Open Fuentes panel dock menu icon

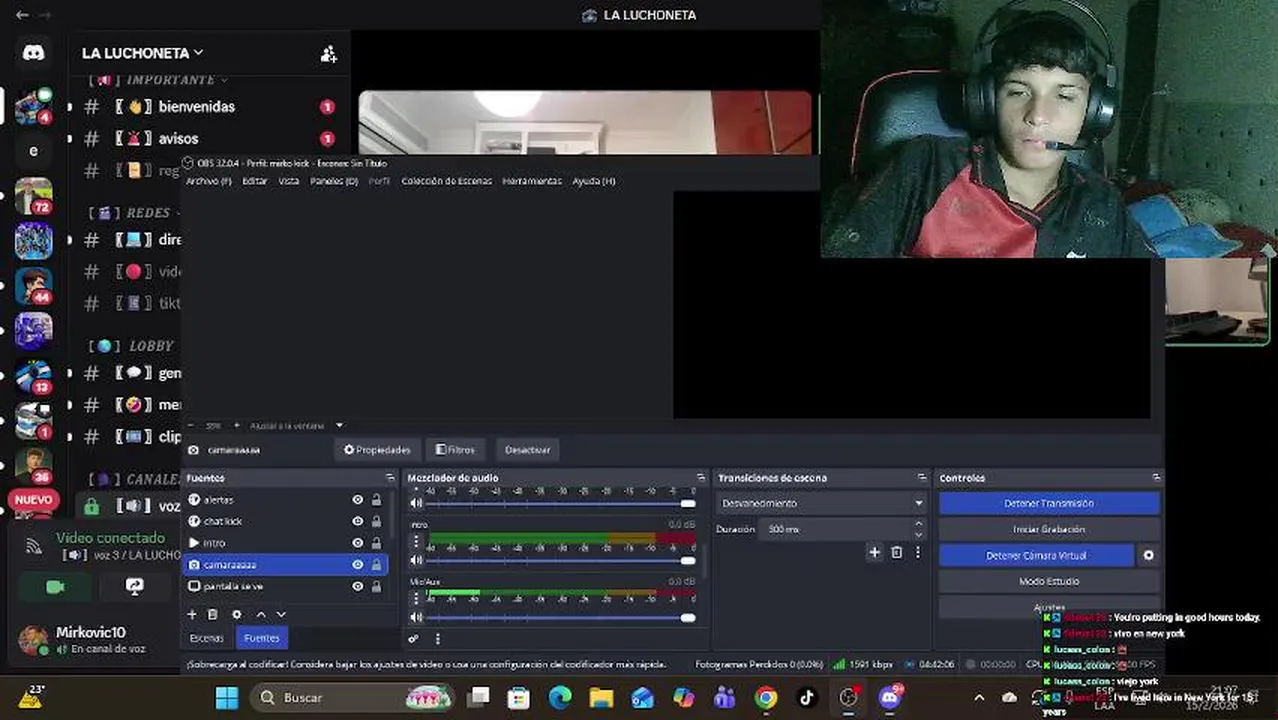click(x=390, y=478)
